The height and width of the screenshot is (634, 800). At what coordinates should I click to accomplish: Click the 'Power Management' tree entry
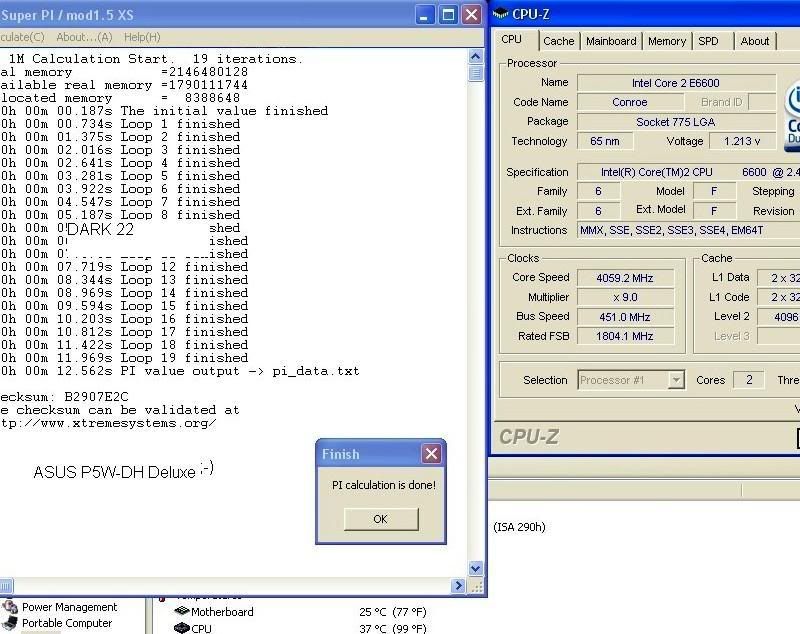(69, 607)
